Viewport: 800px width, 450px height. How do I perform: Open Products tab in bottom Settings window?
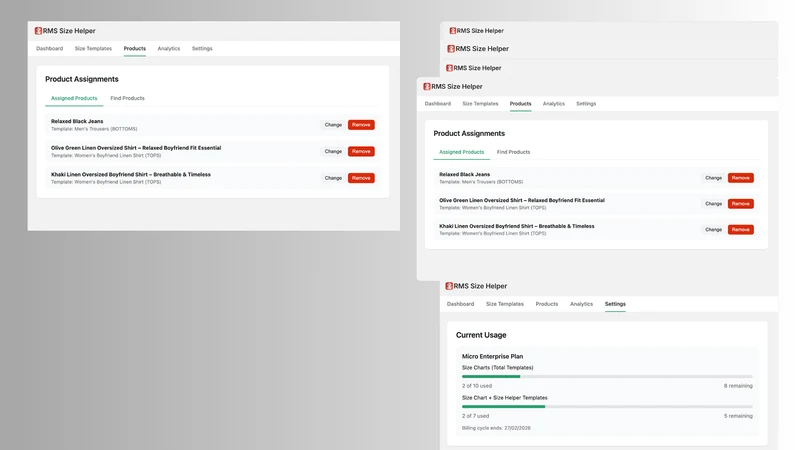pos(546,304)
